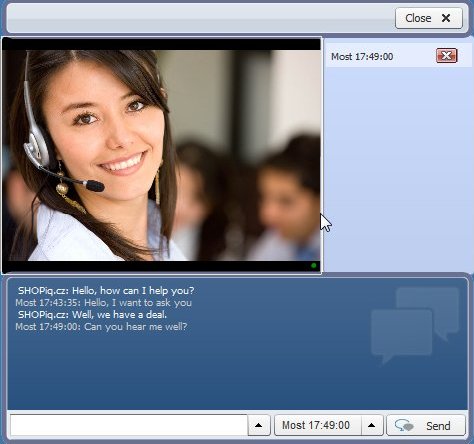This screenshot has width=474, height=444.
Task: Click the X icon in Close button
Action: point(446,18)
